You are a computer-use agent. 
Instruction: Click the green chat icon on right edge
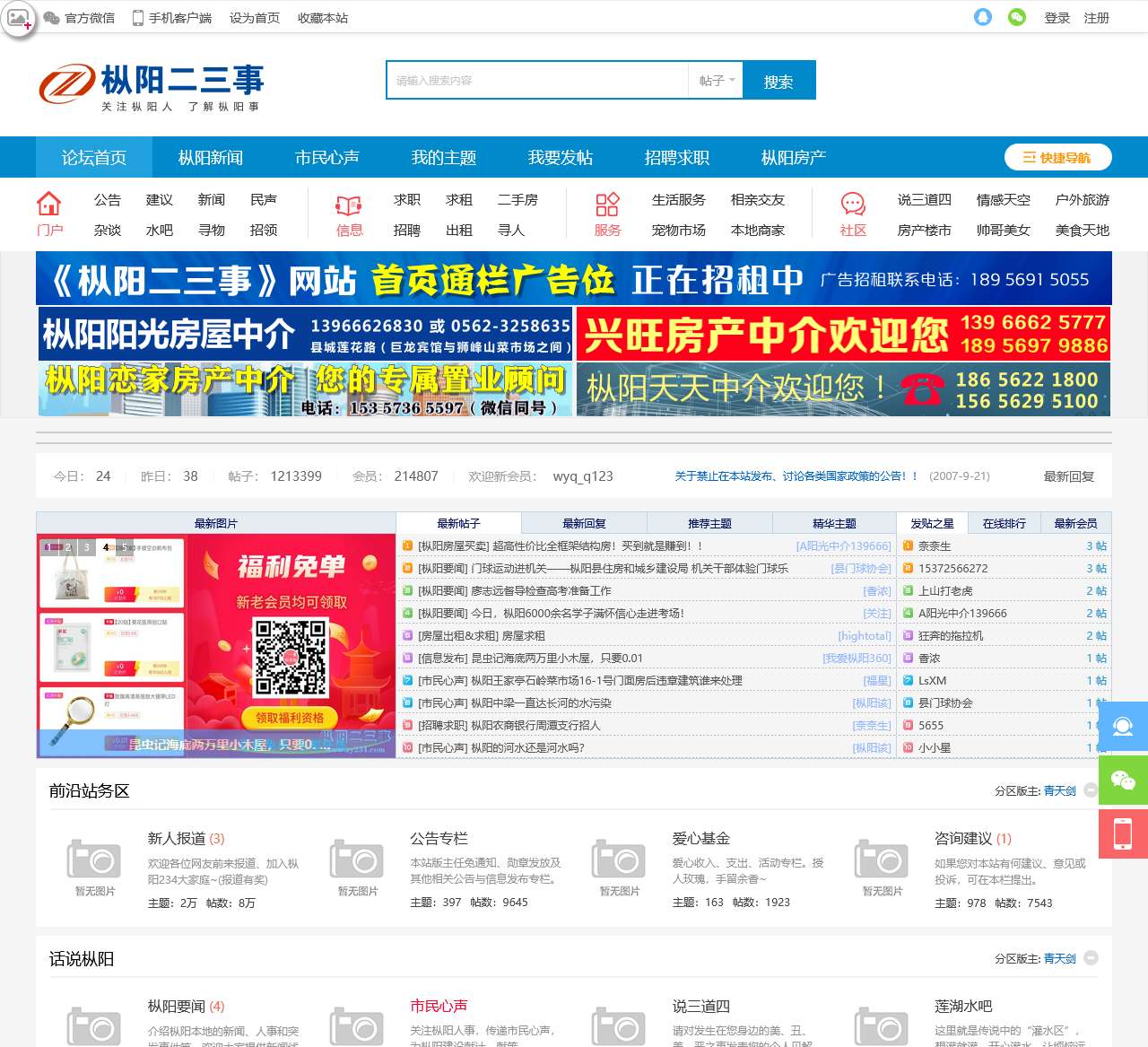point(1123,780)
